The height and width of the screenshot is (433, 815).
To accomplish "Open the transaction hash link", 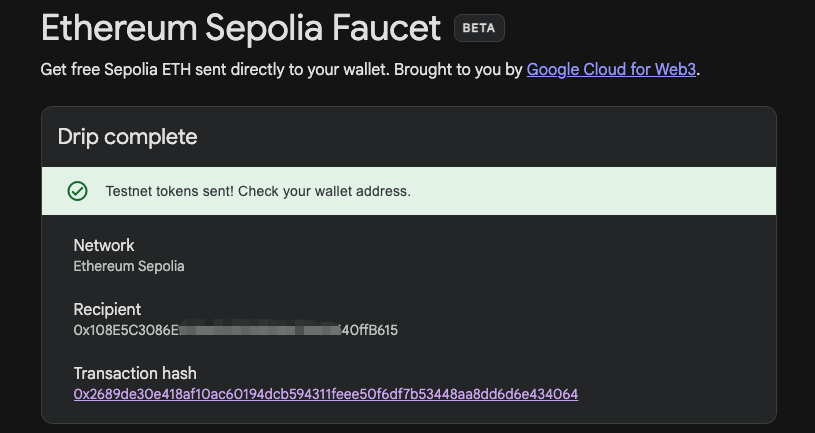I will (x=326, y=394).
